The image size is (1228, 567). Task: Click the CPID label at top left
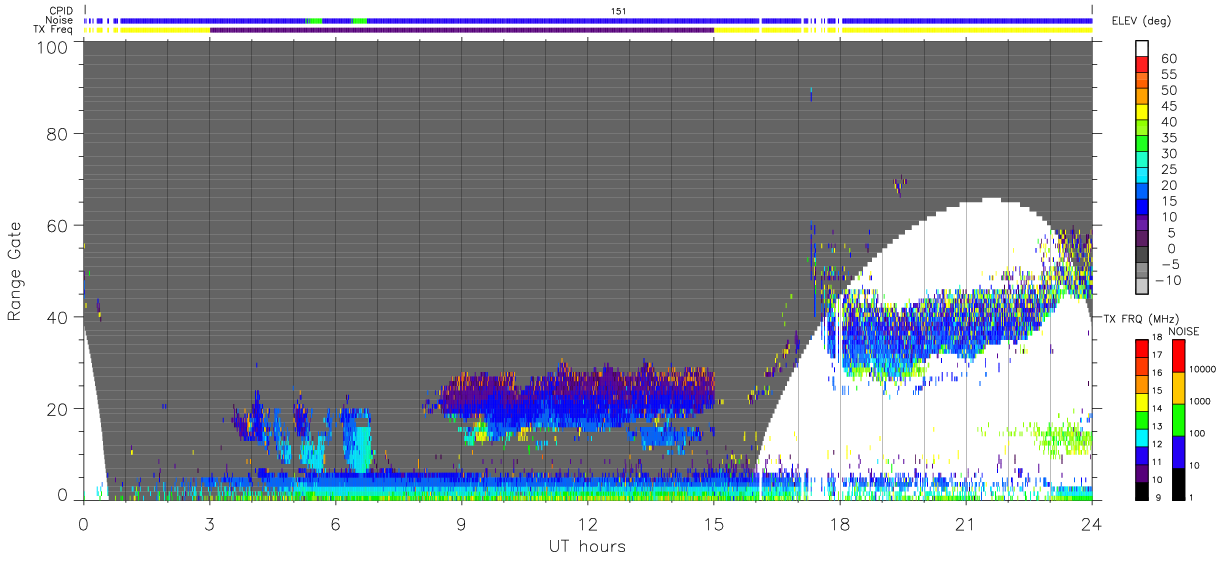coord(61,11)
